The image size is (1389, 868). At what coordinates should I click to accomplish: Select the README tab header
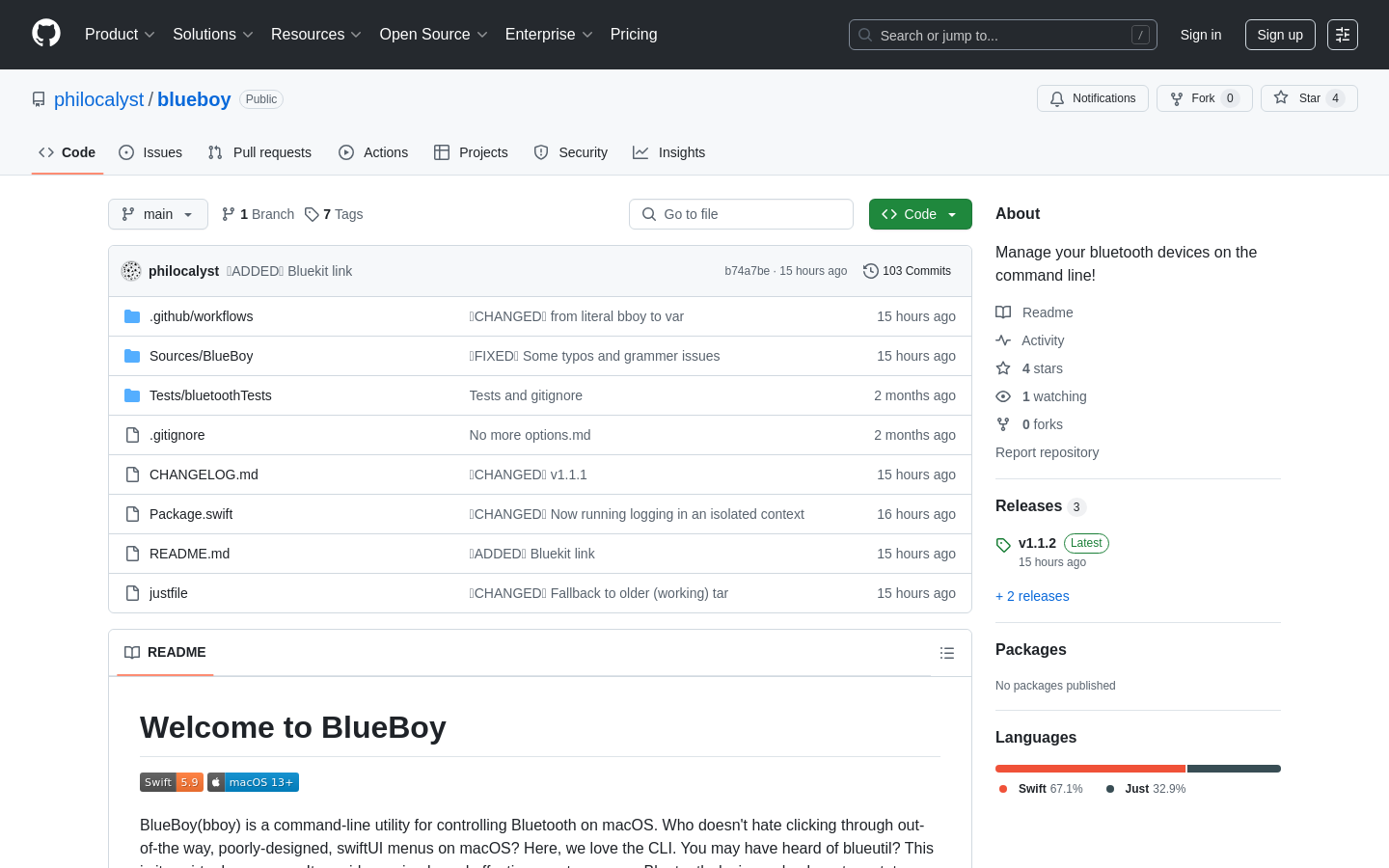pyautogui.click(x=165, y=652)
